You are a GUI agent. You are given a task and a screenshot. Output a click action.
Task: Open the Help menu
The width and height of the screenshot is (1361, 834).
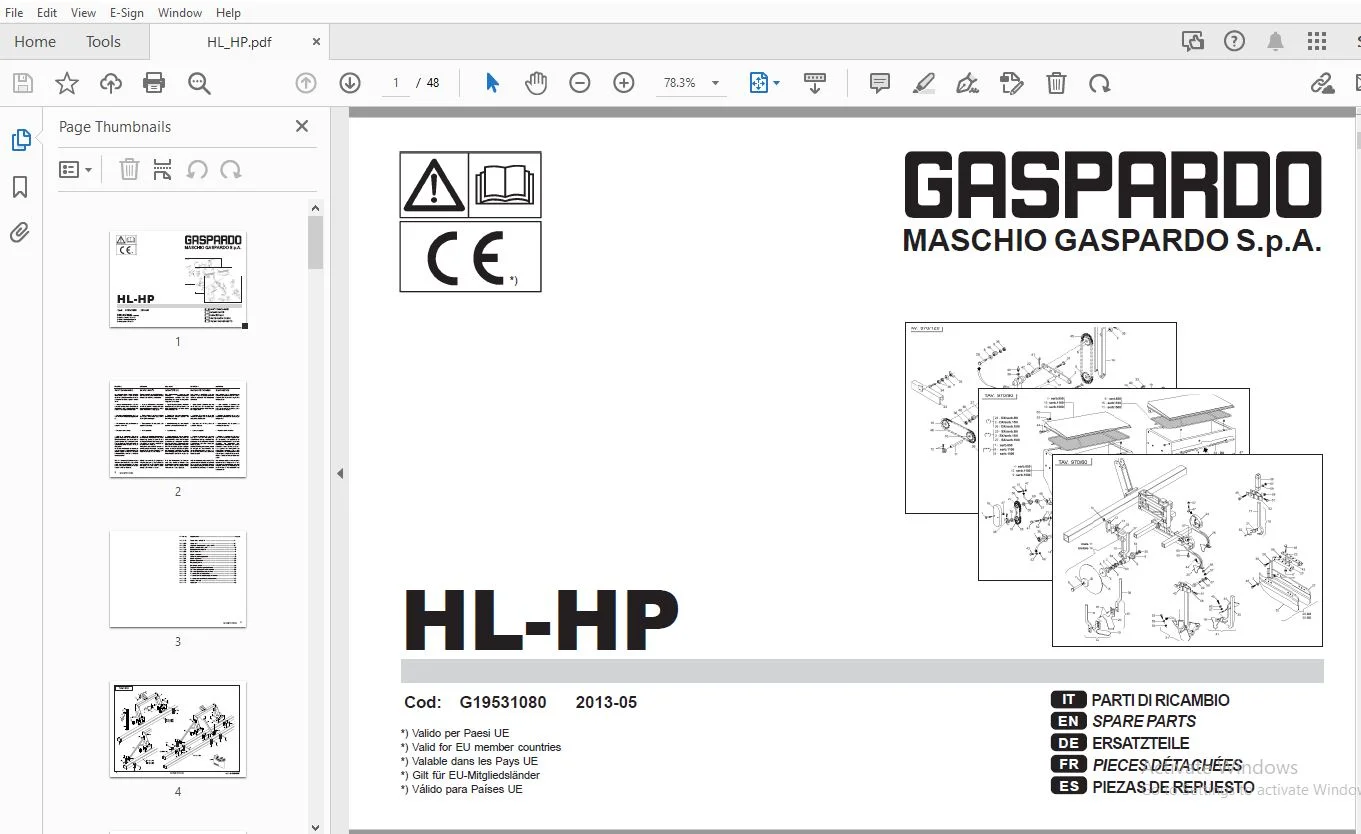(229, 13)
